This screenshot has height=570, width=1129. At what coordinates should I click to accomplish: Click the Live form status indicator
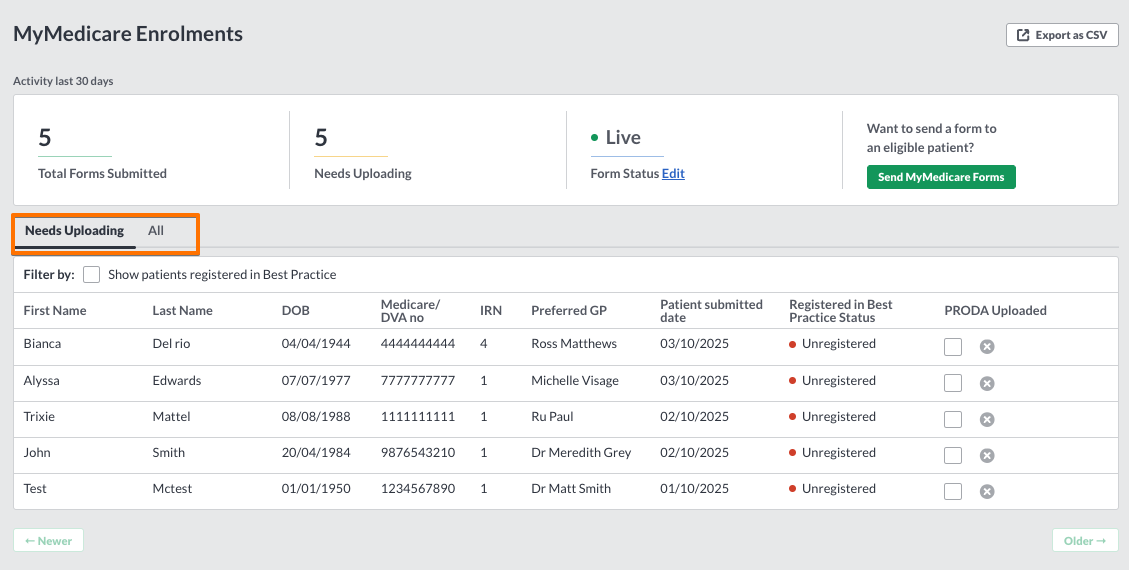[616, 137]
